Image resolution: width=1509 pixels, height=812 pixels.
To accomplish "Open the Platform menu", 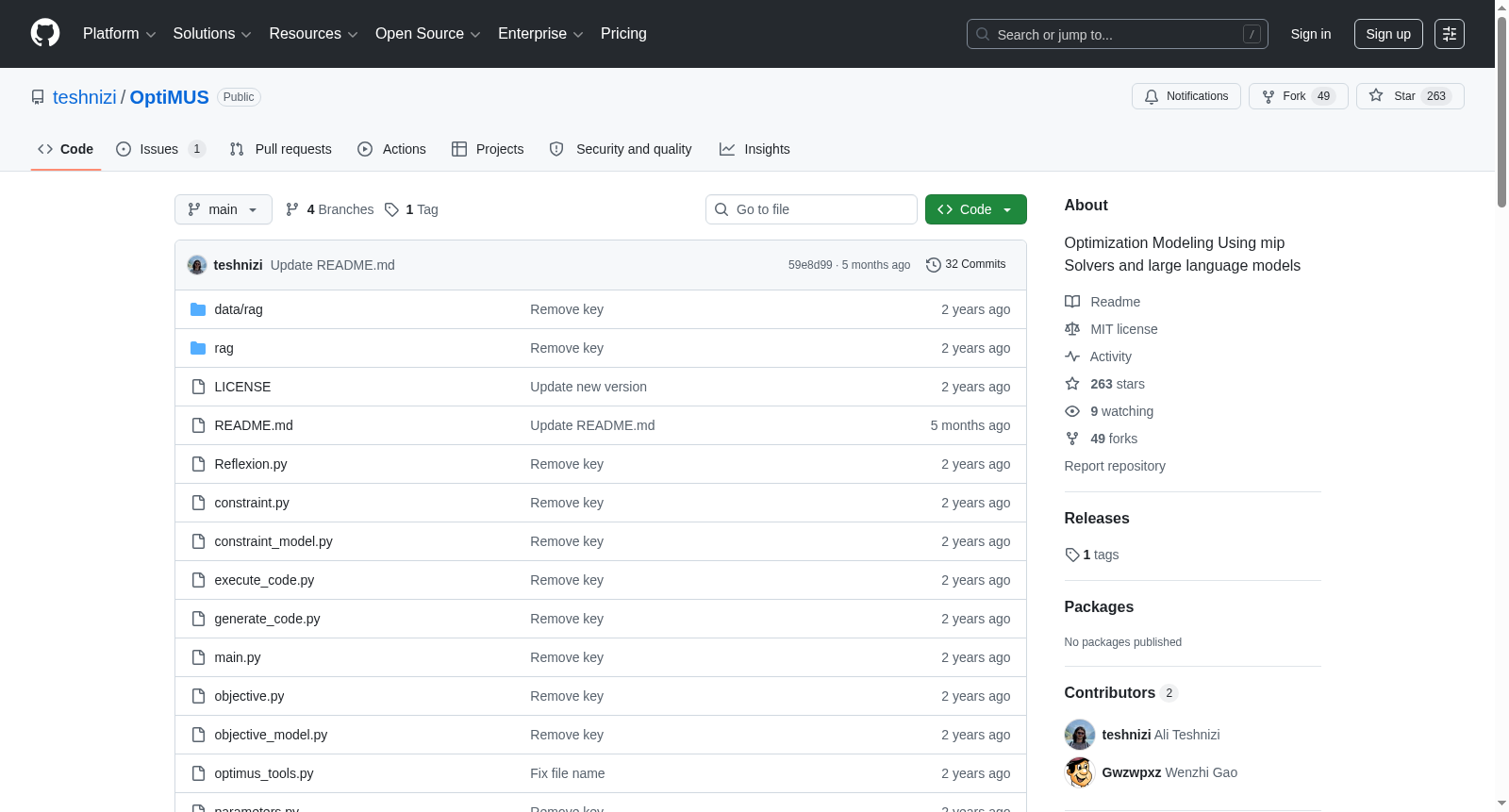I will (119, 34).
